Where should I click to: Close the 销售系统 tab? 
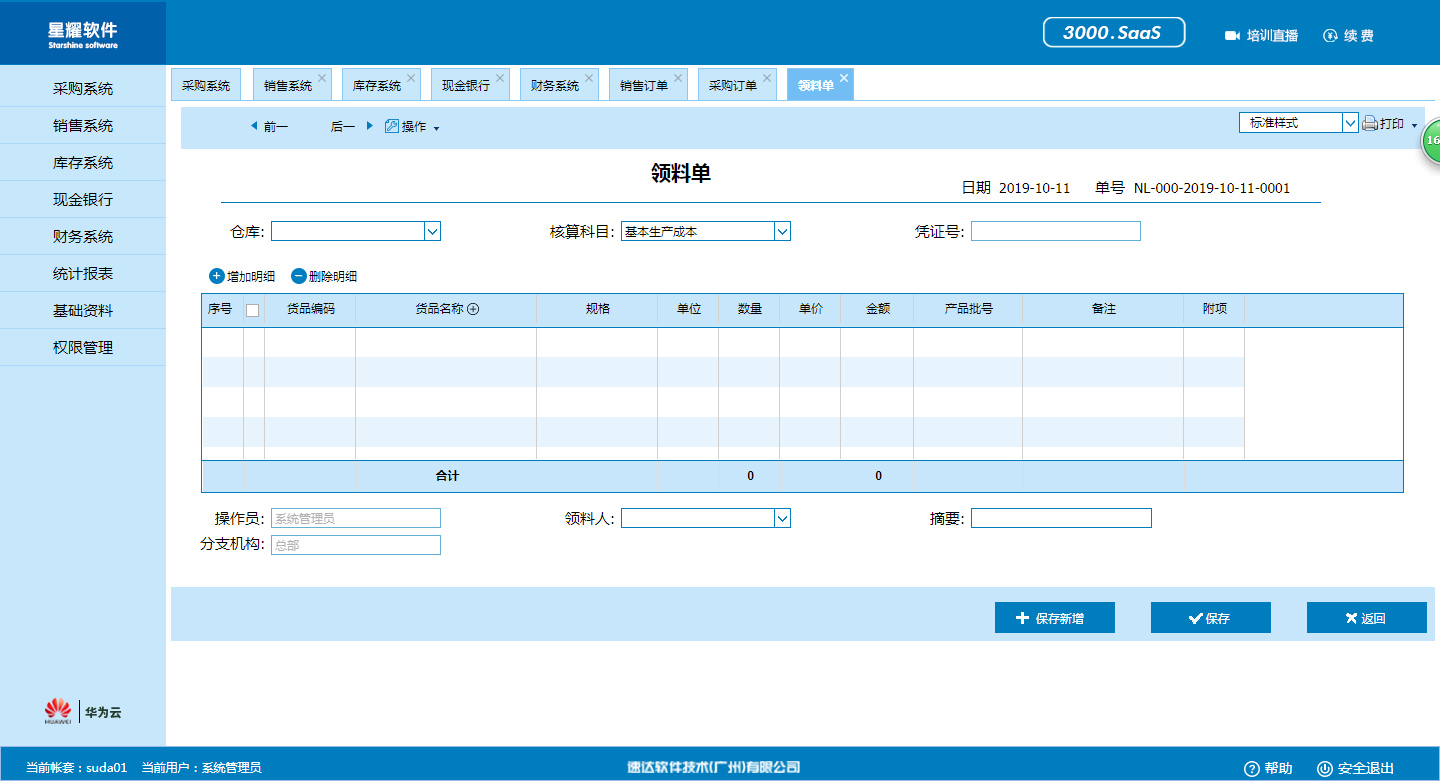(322, 78)
